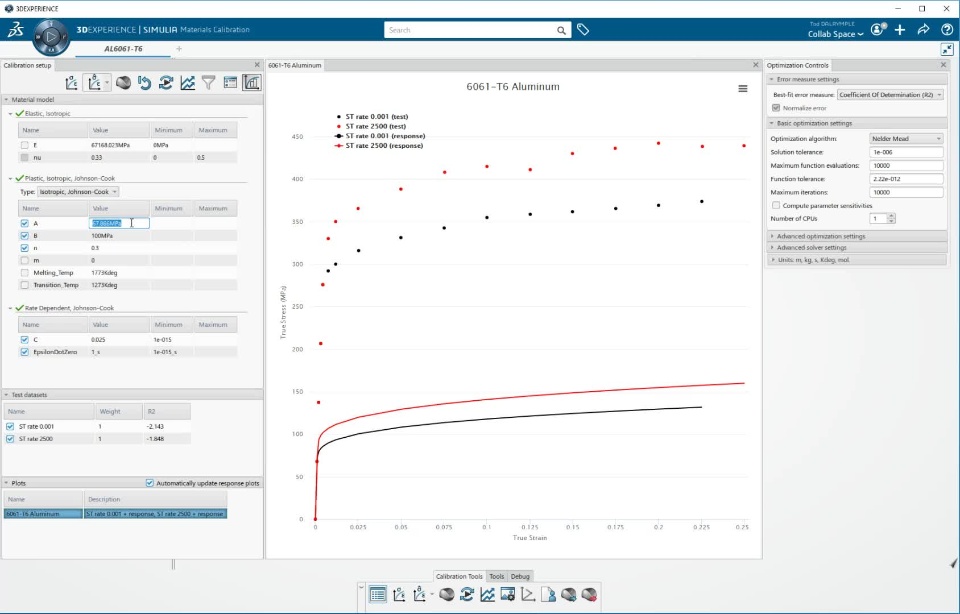Viewport: 960px width, 614px height.
Task: Toggle the Normalize error checkbox
Action: click(776, 108)
